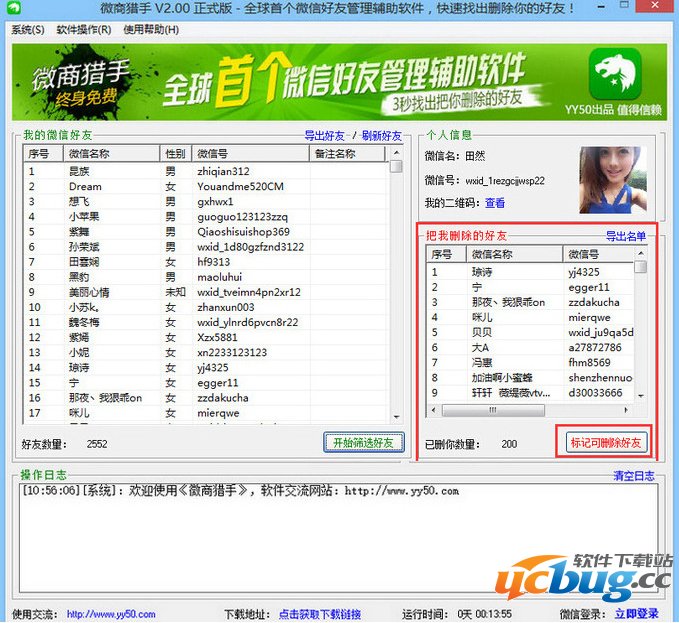Select the friend row guoguo123123zzq
This screenshot has height=623, width=679.
point(205,216)
